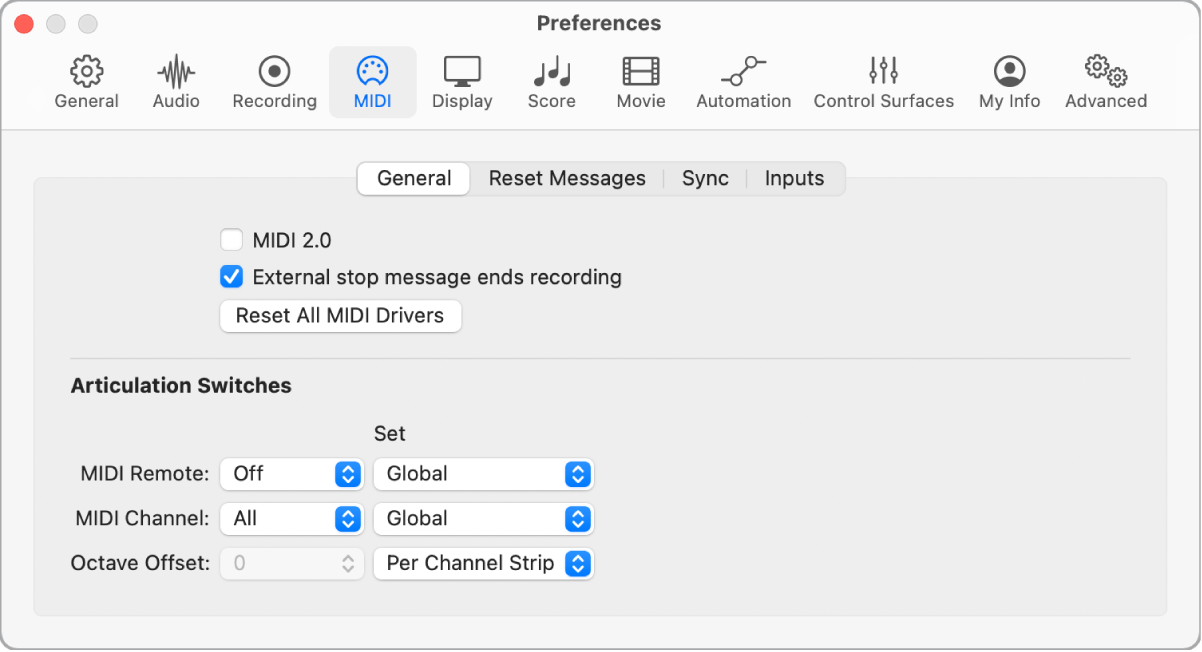1202x652 pixels.
Task: Open My Info profile icon
Action: 1009,72
